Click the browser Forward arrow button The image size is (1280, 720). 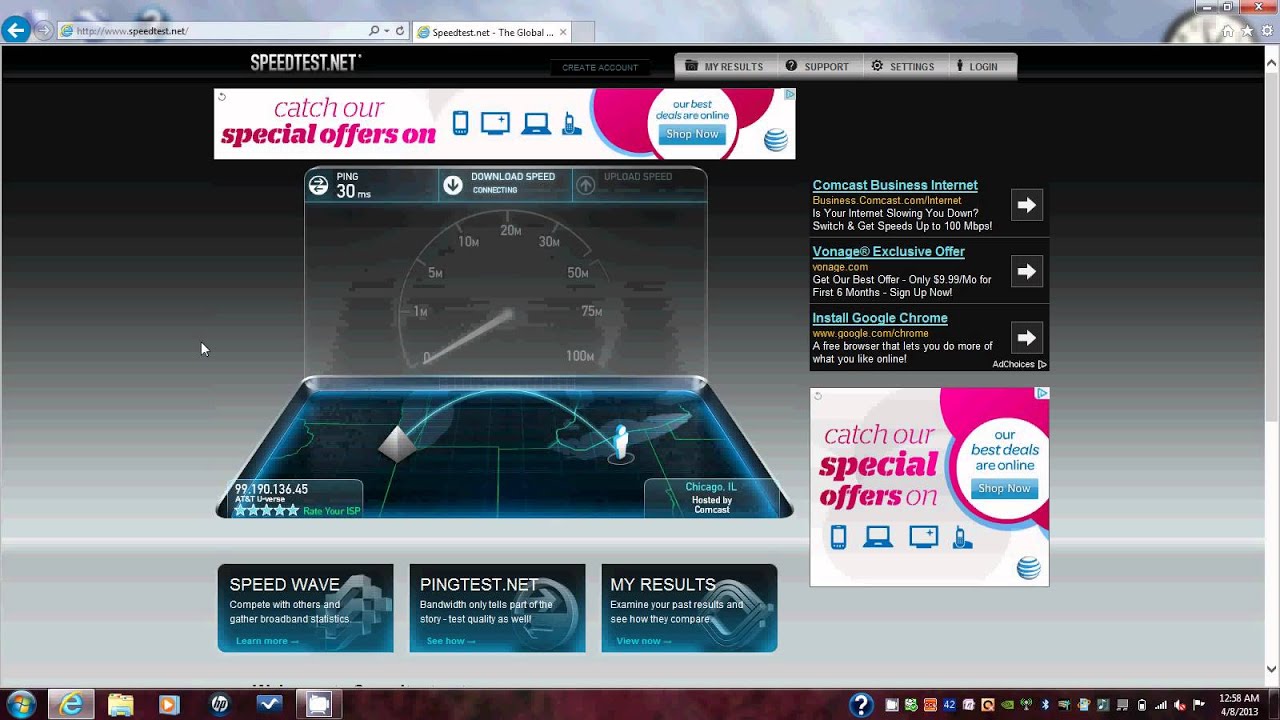tap(43, 30)
